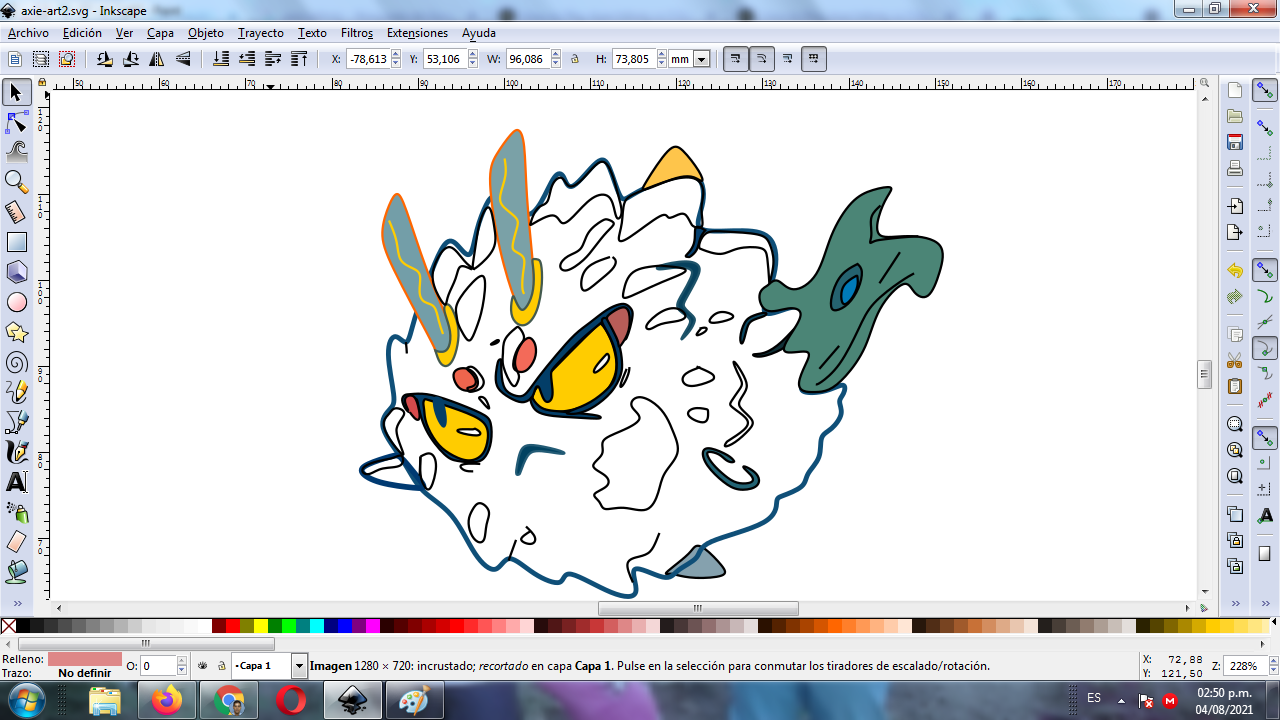The width and height of the screenshot is (1280, 720).
Task: Toggle scale stroke width with object
Action: [736, 59]
